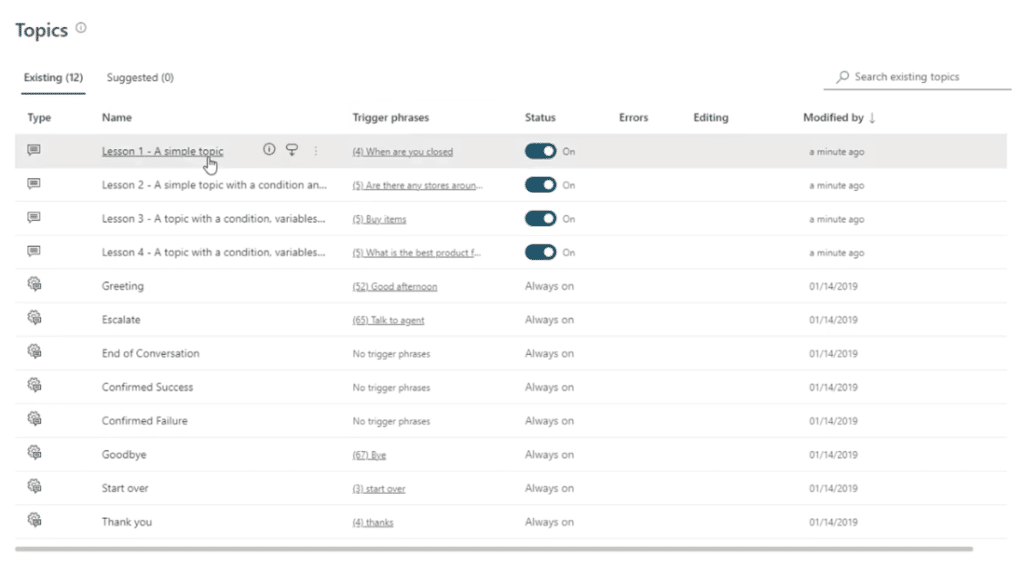This screenshot has width=1024, height=573.
Task: Click the sort arrow beside Modified by
Action: click(x=872, y=118)
